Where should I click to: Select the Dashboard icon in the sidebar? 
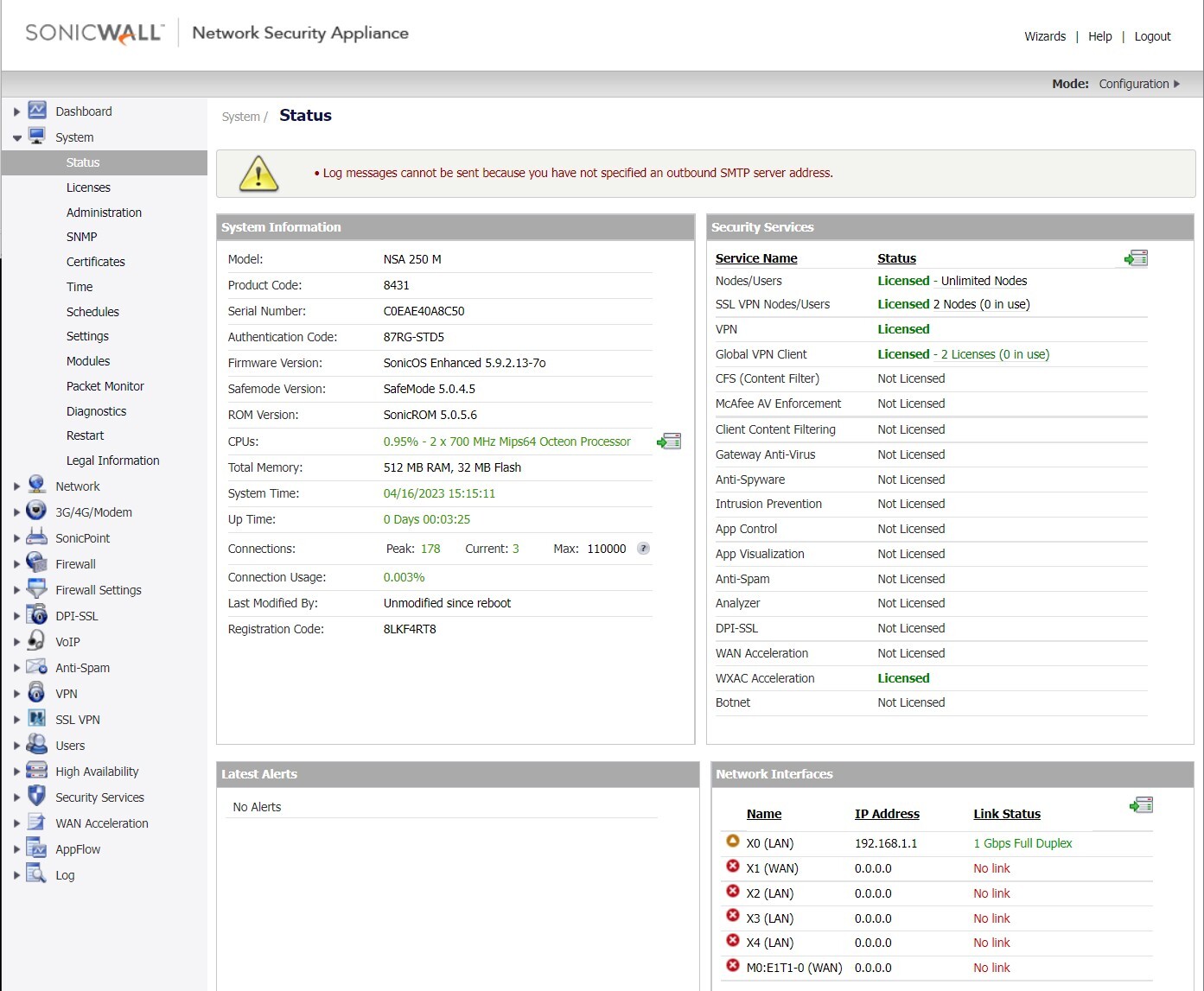tap(36, 111)
